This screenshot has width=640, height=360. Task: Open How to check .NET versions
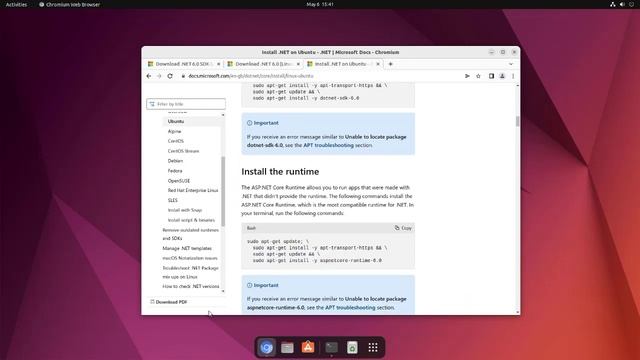pyautogui.click(x=191, y=287)
